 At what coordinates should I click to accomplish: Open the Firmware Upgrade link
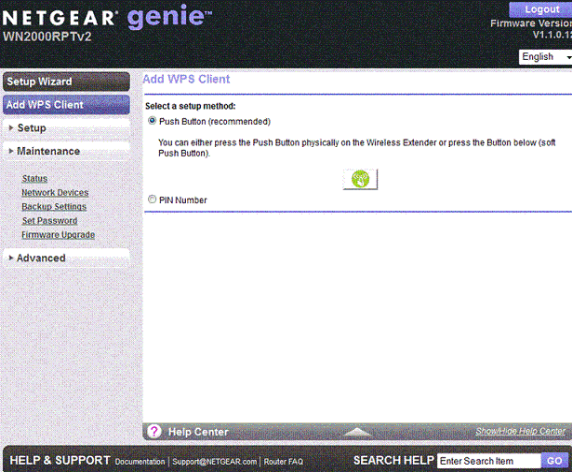[x=58, y=235]
